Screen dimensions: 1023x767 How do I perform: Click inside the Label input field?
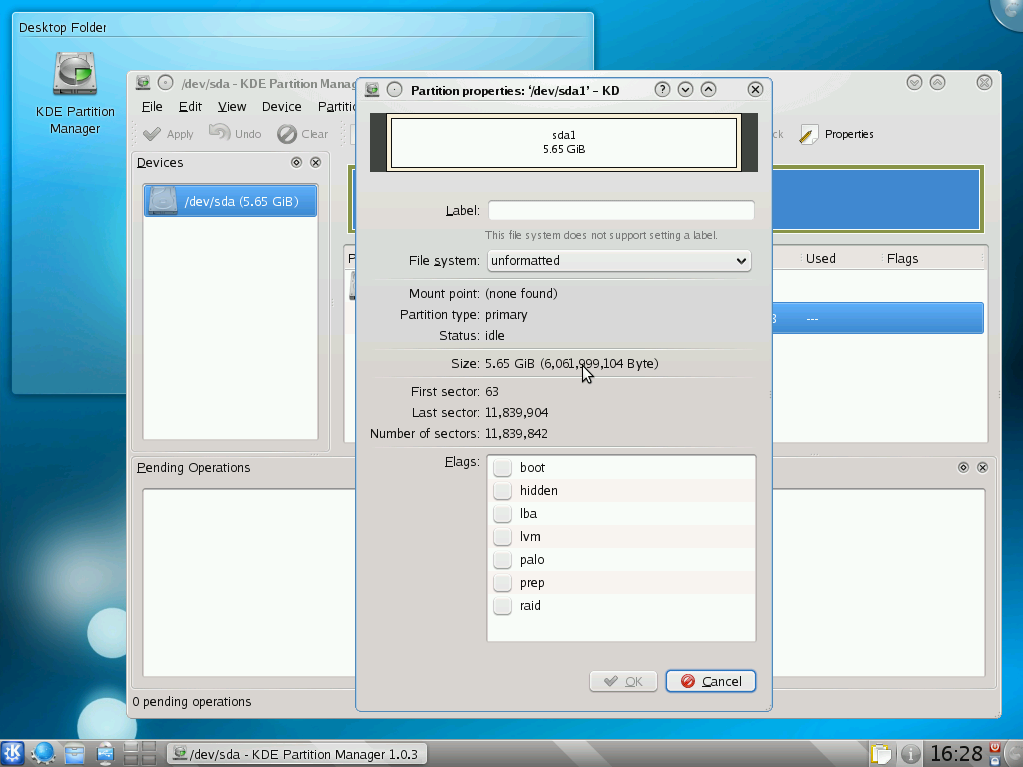[x=620, y=210]
